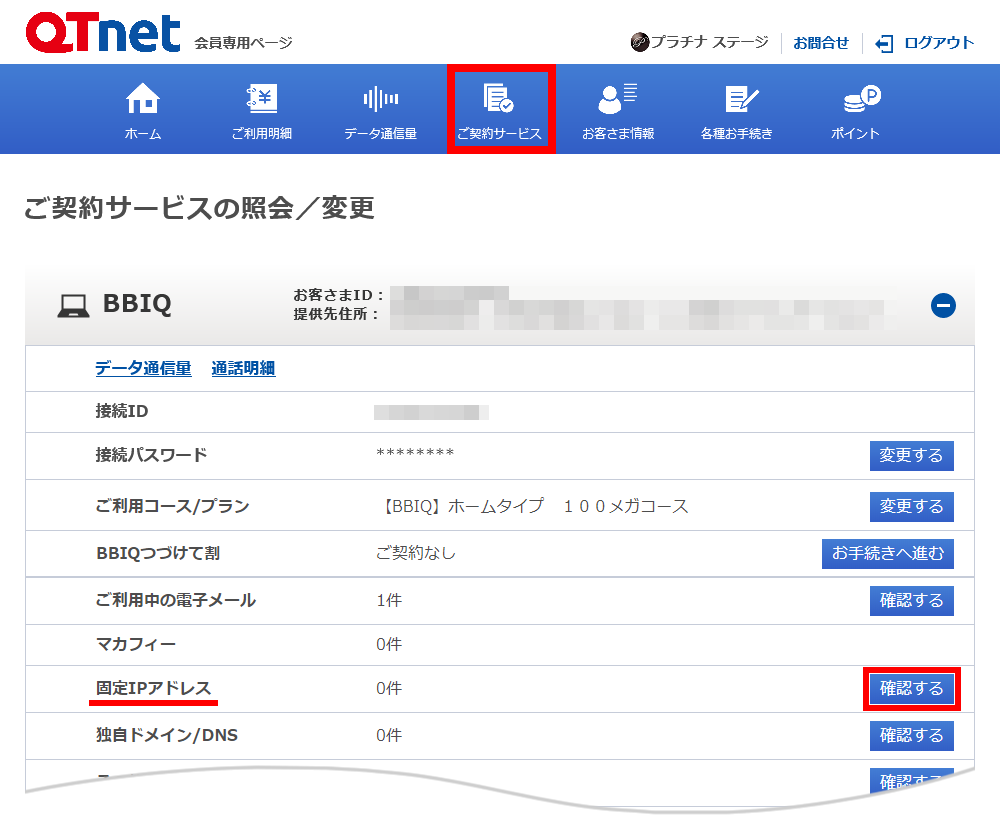Click the ご契約なし value
The width and height of the screenshot is (1000, 834).
pyautogui.click(x=416, y=553)
